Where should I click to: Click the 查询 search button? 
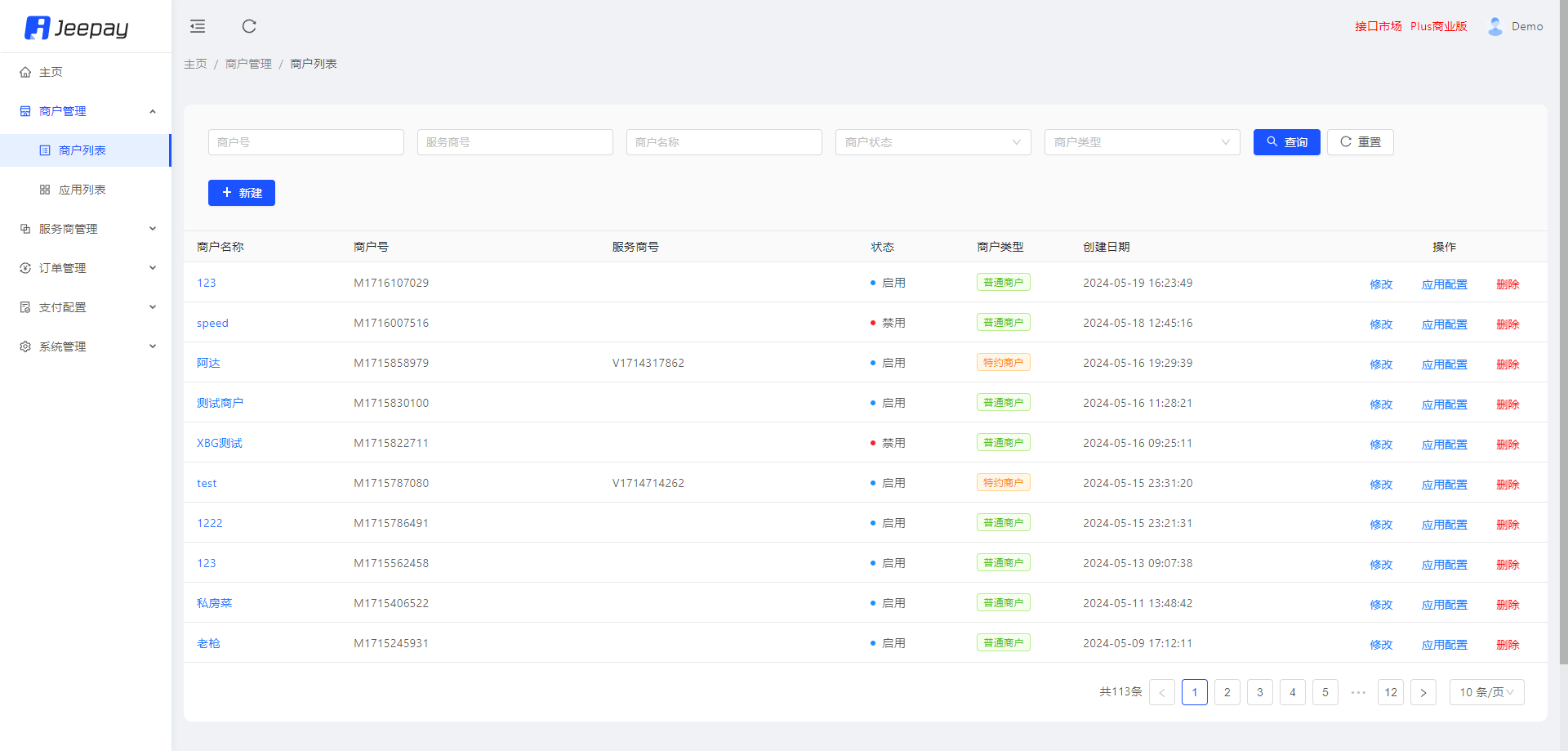click(1286, 142)
